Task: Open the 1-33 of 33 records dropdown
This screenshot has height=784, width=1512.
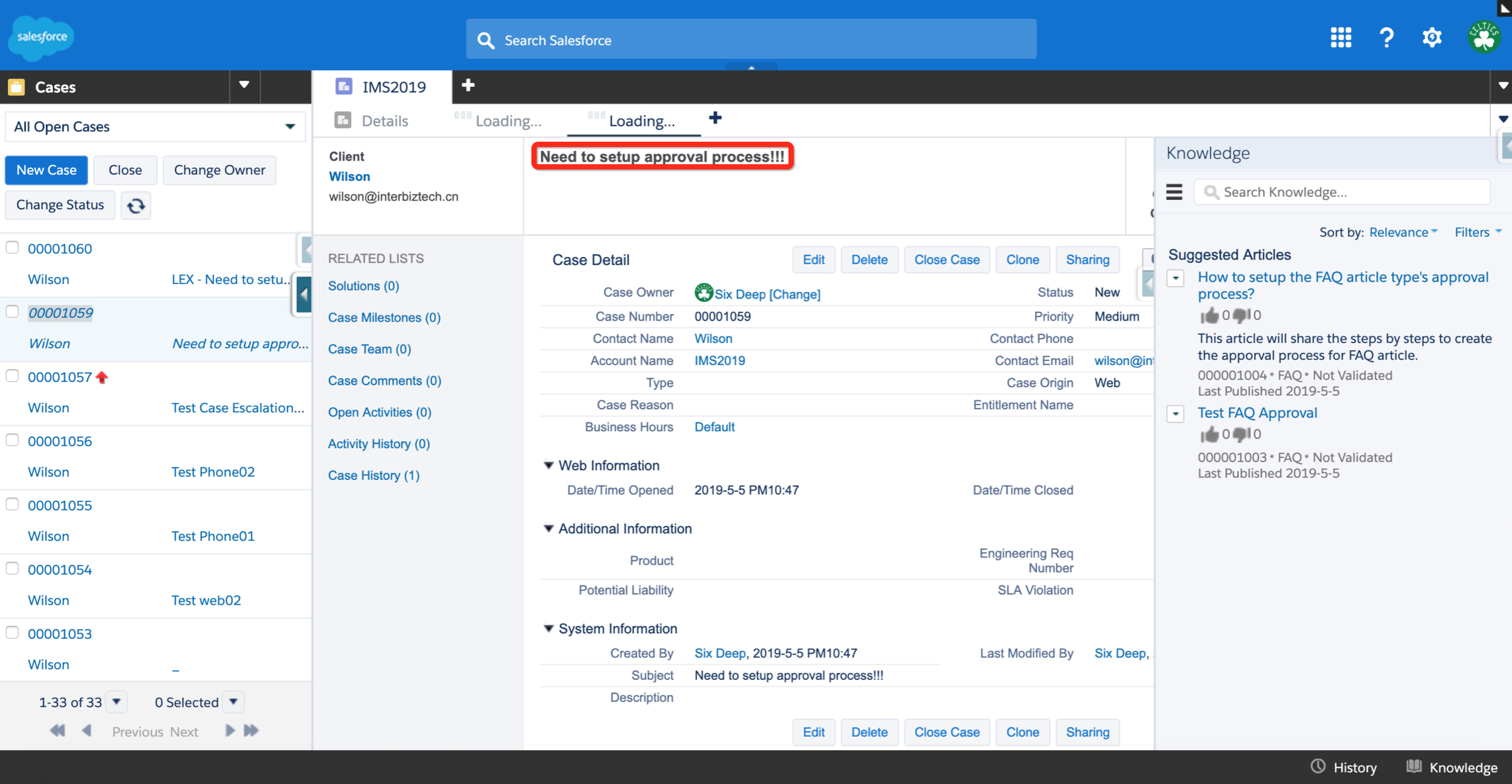Action: (117, 701)
